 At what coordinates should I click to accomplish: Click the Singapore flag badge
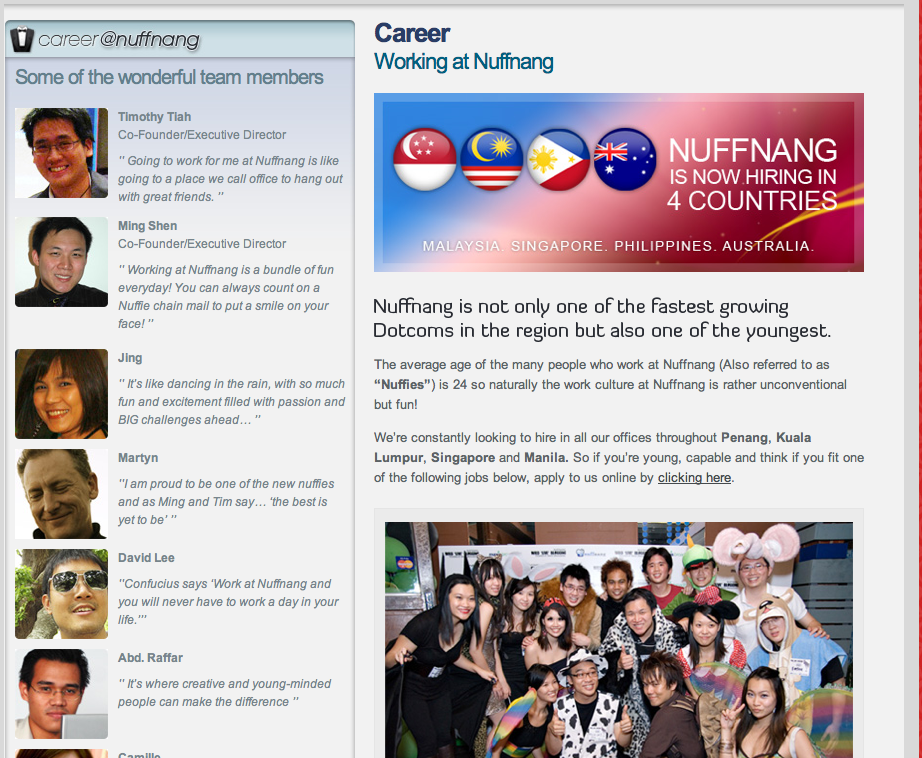pyautogui.click(x=425, y=159)
